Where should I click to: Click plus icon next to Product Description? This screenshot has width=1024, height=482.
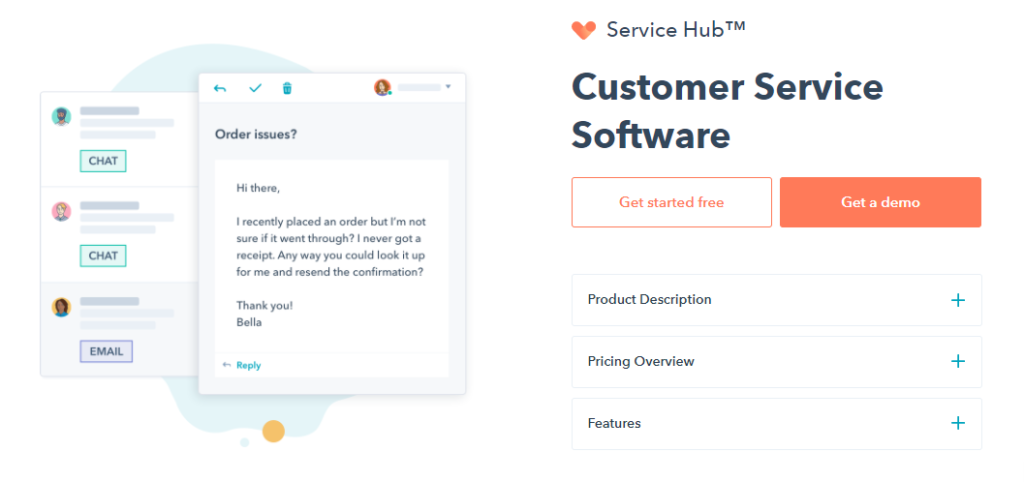pos(957,300)
